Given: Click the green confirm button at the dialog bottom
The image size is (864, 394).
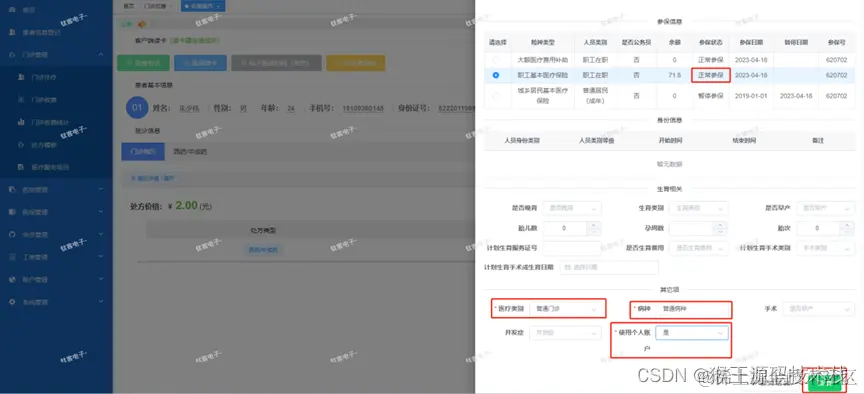Looking at the screenshot, I should 825,384.
